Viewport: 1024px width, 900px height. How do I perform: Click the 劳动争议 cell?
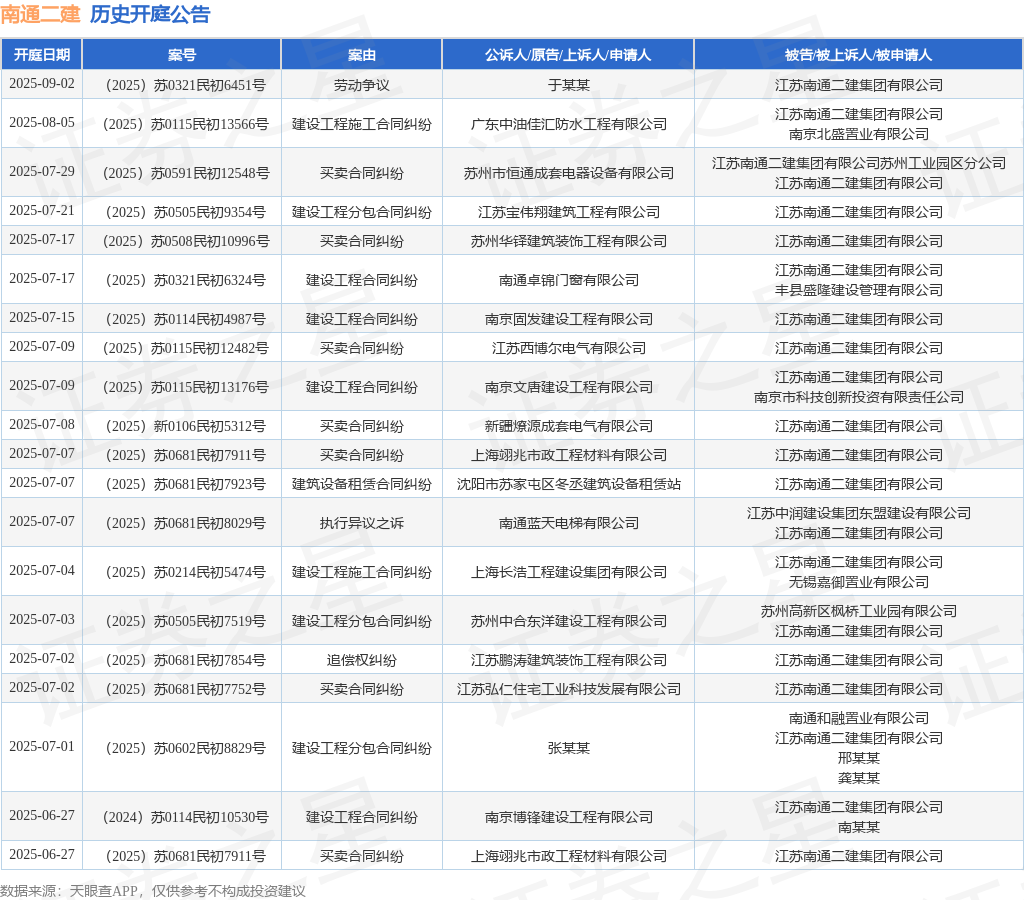coord(362,85)
